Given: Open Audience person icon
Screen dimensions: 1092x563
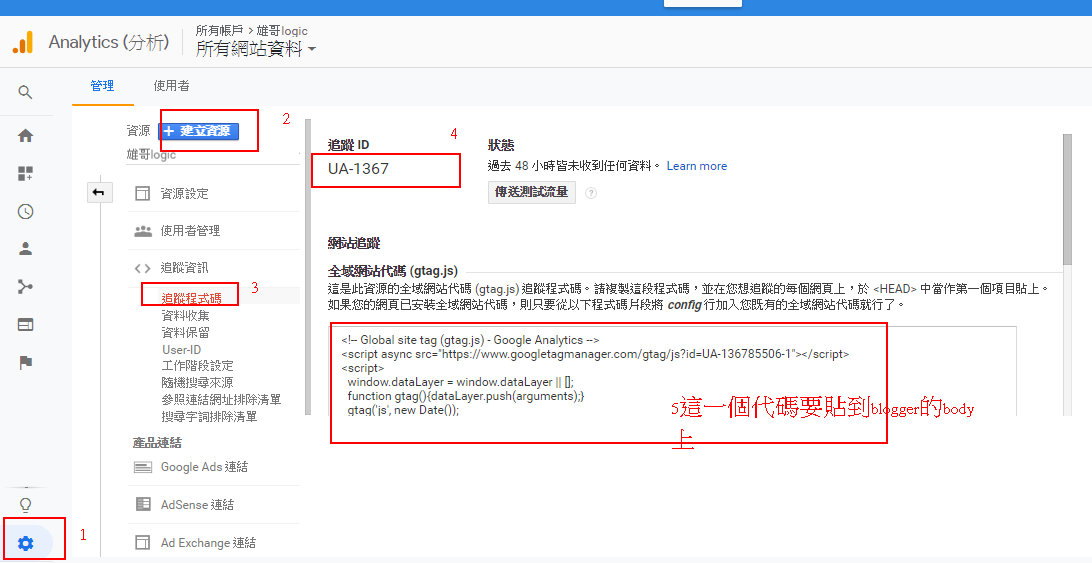Looking at the screenshot, I should tap(25, 249).
